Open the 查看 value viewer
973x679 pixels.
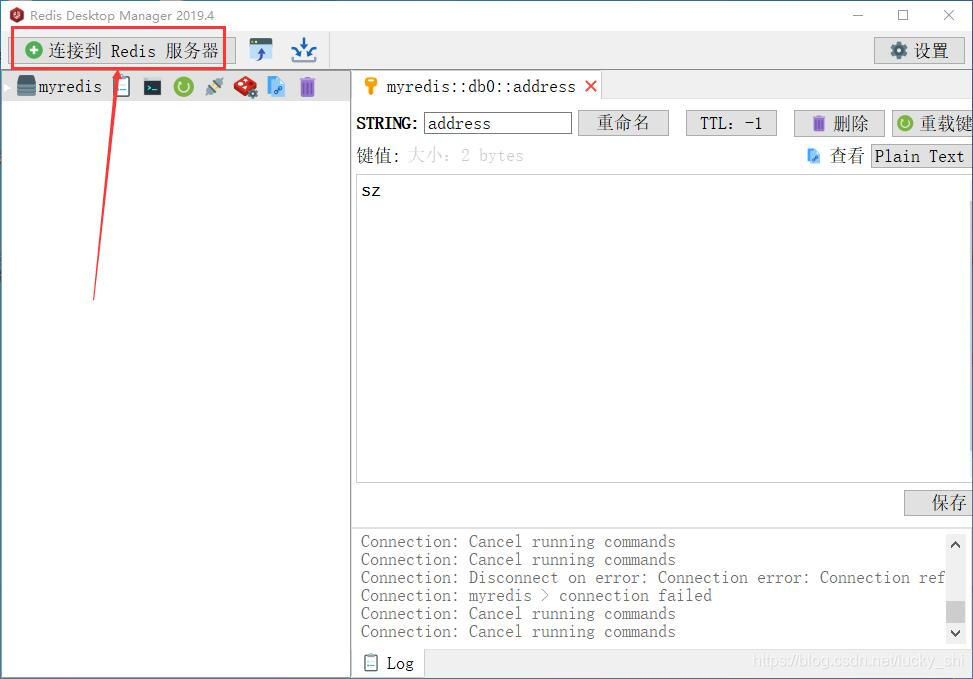coord(846,156)
